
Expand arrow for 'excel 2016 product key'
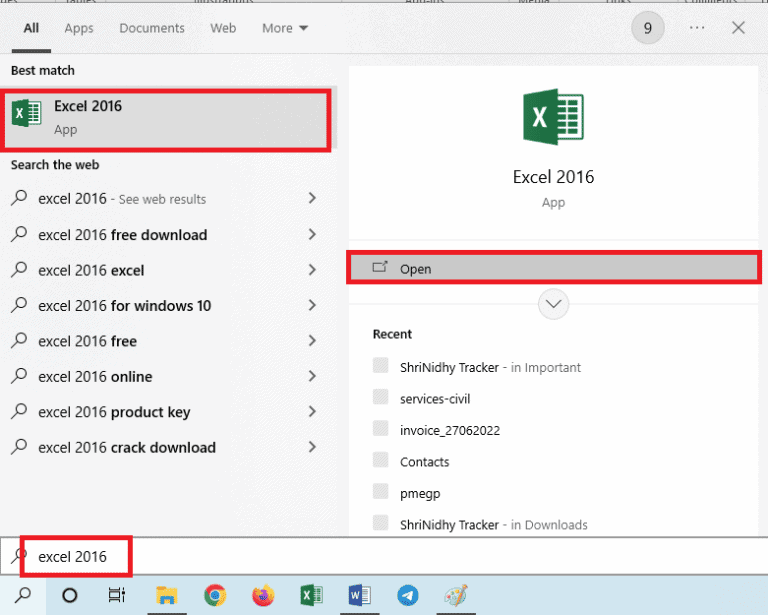[312, 411]
